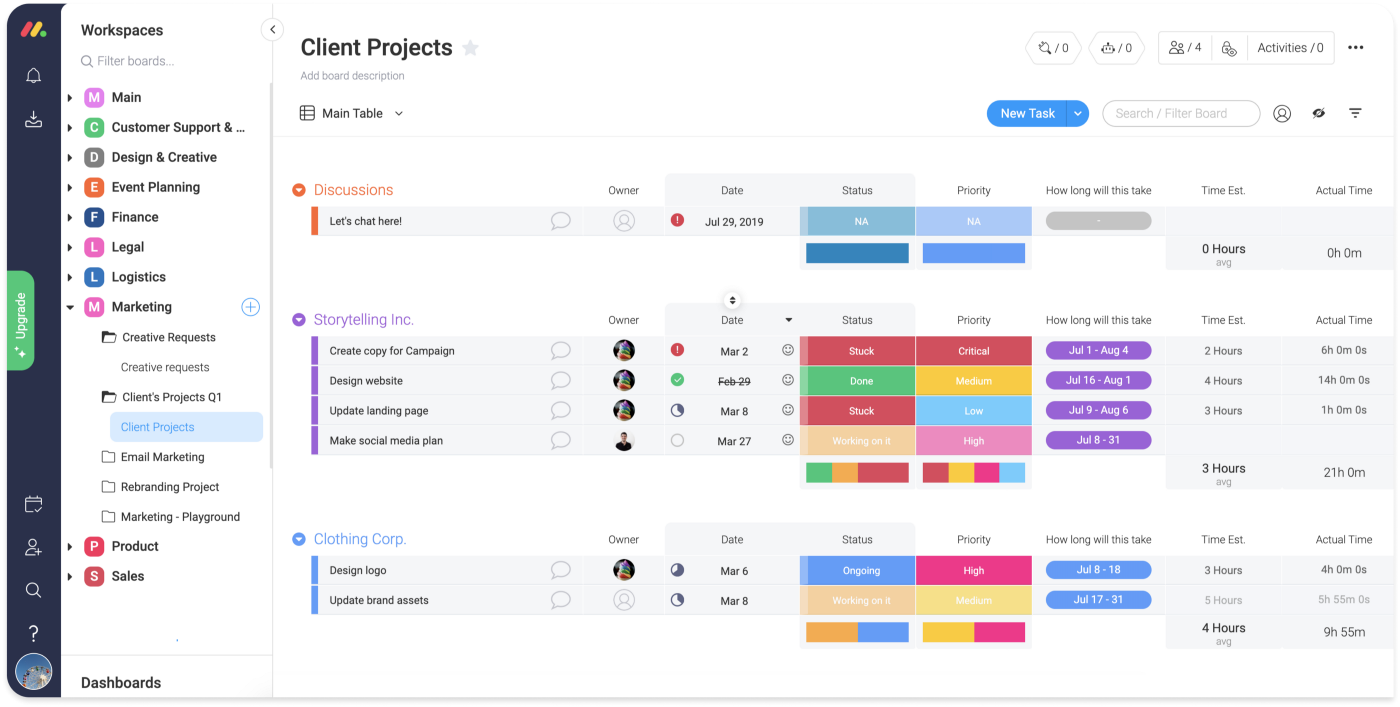
Task: Expand the Finance workspace
Action: tap(70, 217)
